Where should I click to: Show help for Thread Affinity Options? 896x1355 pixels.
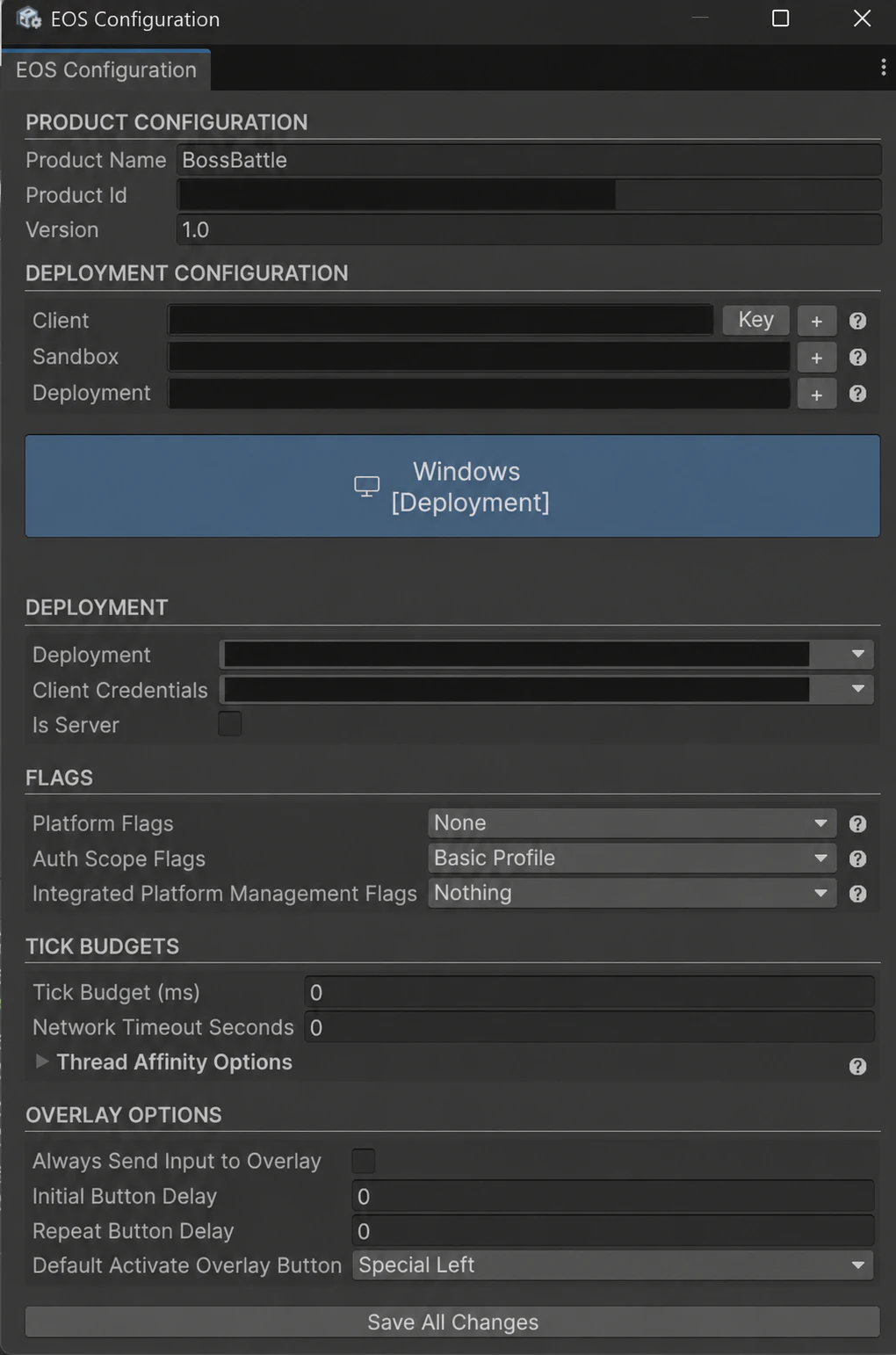(857, 1066)
